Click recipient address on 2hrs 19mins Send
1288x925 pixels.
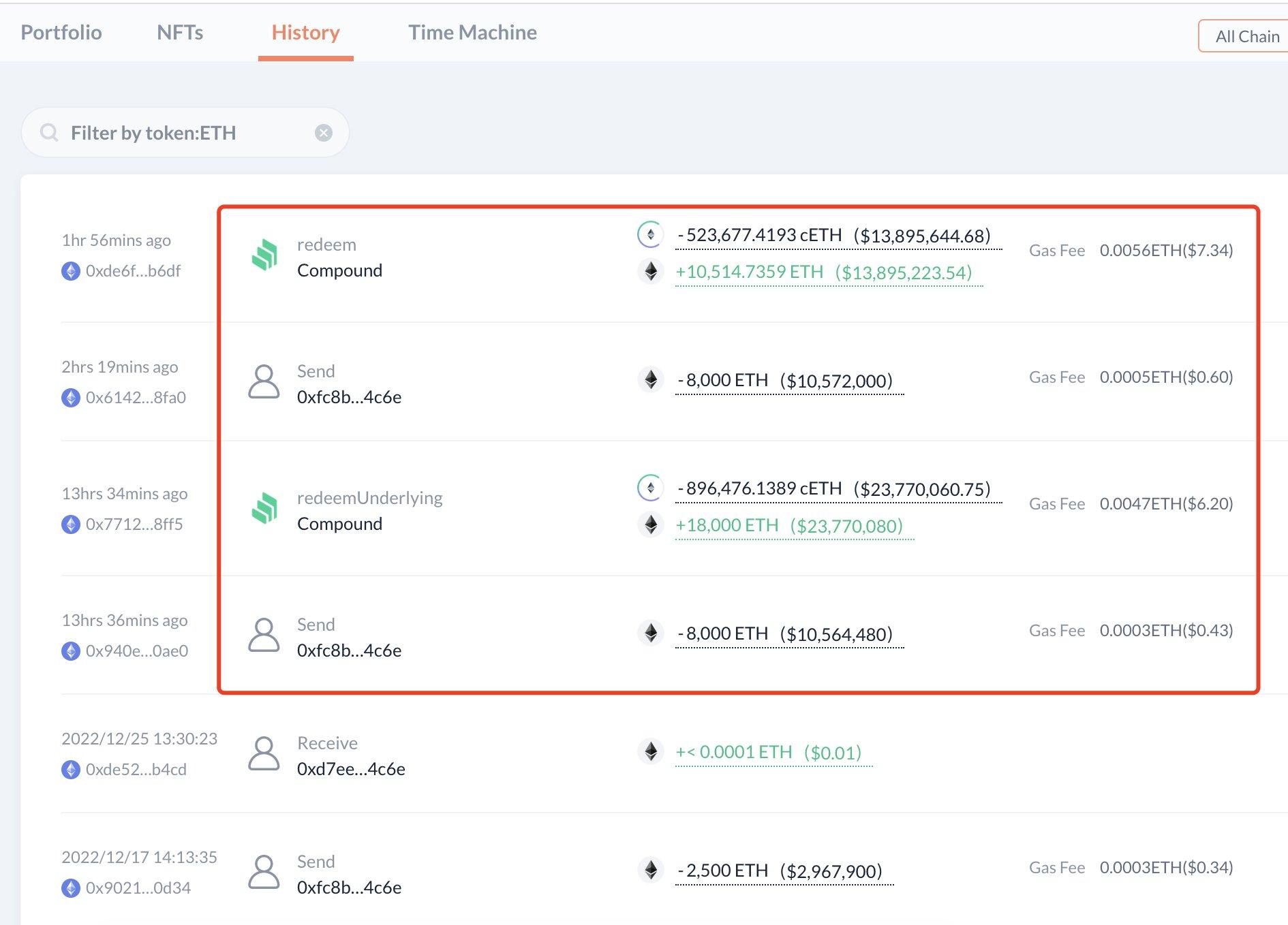click(x=349, y=397)
